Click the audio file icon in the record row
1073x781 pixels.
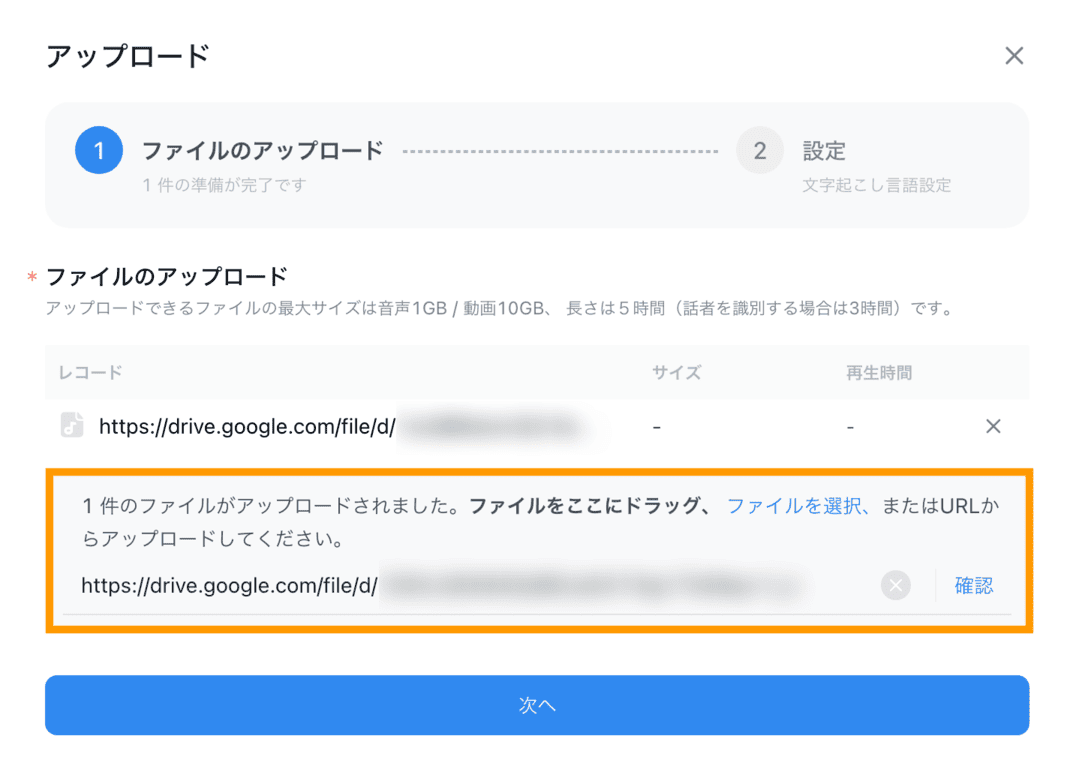pyautogui.click(x=72, y=425)
